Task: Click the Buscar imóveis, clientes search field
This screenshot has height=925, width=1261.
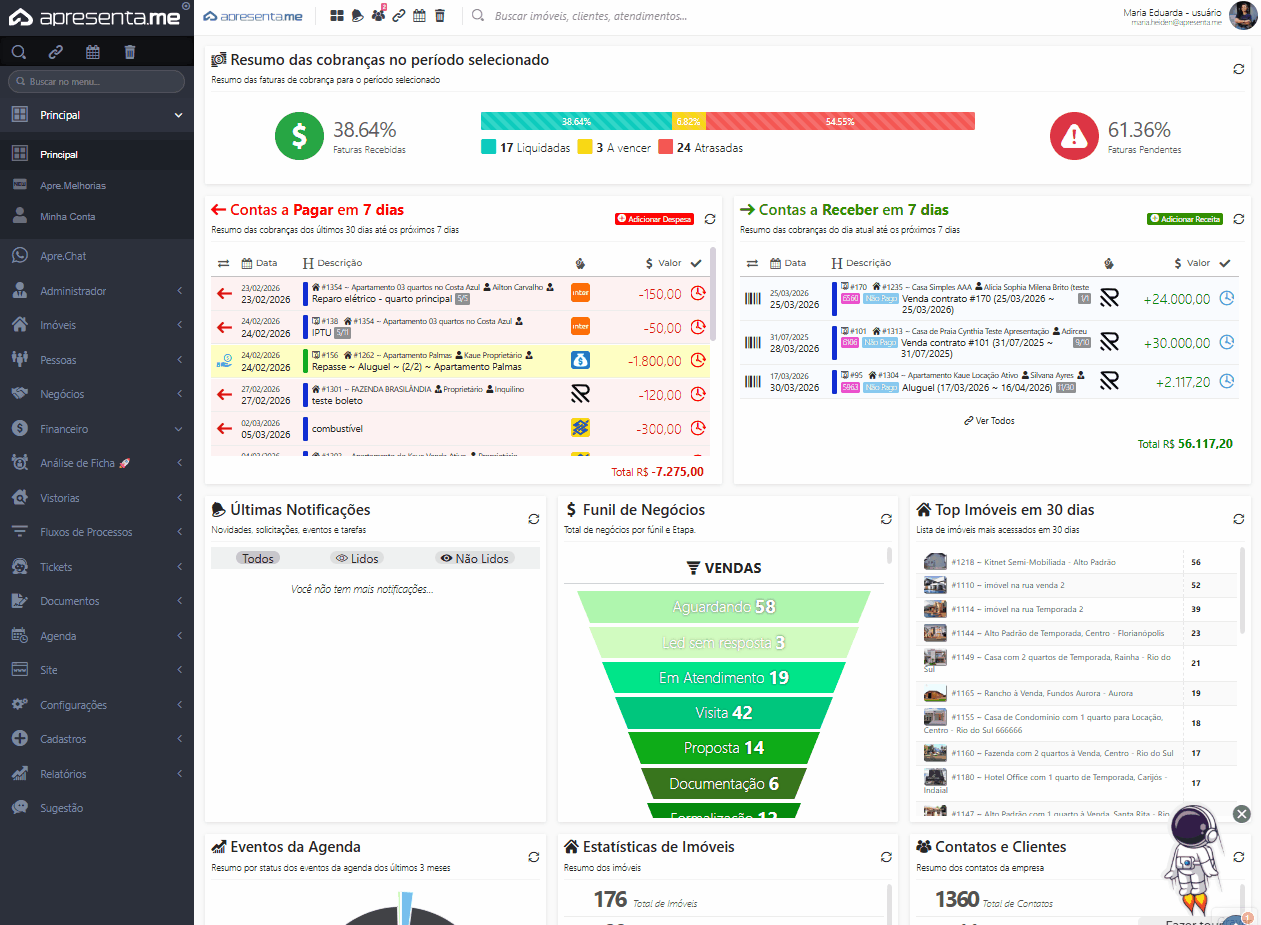Action: point(590,16)
